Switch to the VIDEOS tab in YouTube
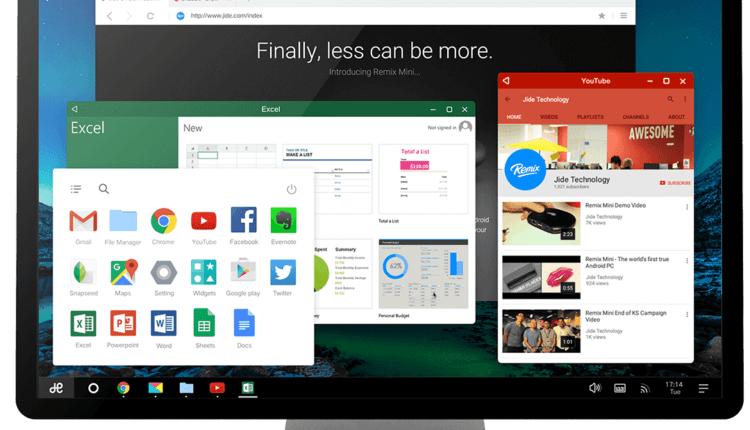Screen dimensions: 750x430 [549, 117]
